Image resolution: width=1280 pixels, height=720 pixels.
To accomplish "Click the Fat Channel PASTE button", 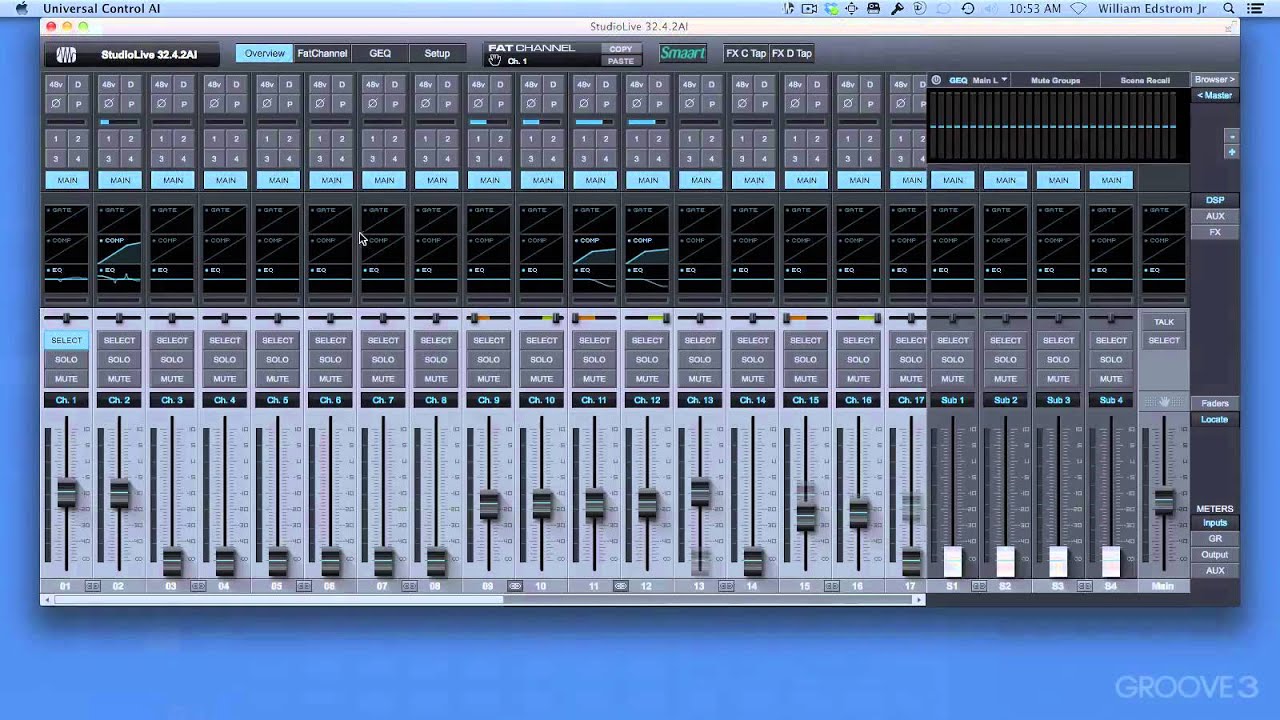I will [621, 61].
